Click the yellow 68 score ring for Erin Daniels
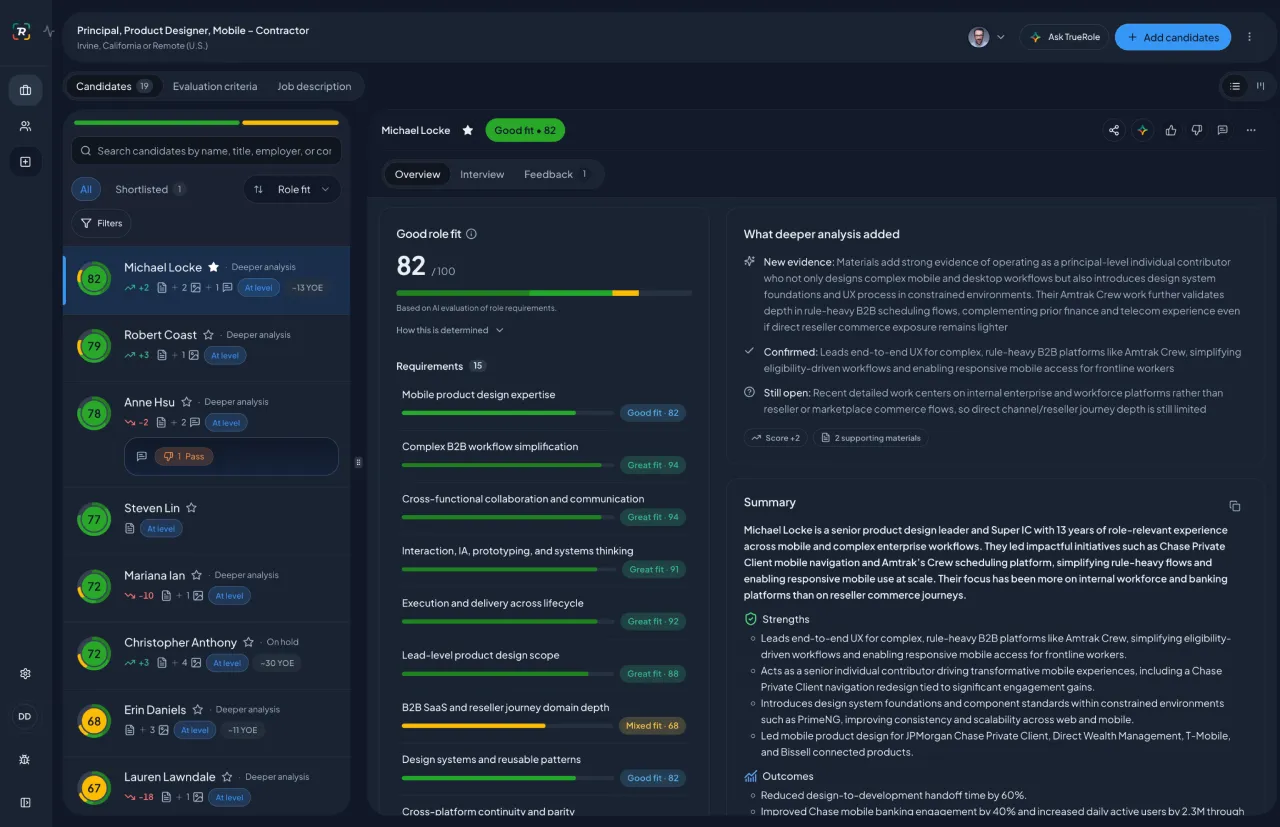The image size is (1280, 827). pos(94,721)
